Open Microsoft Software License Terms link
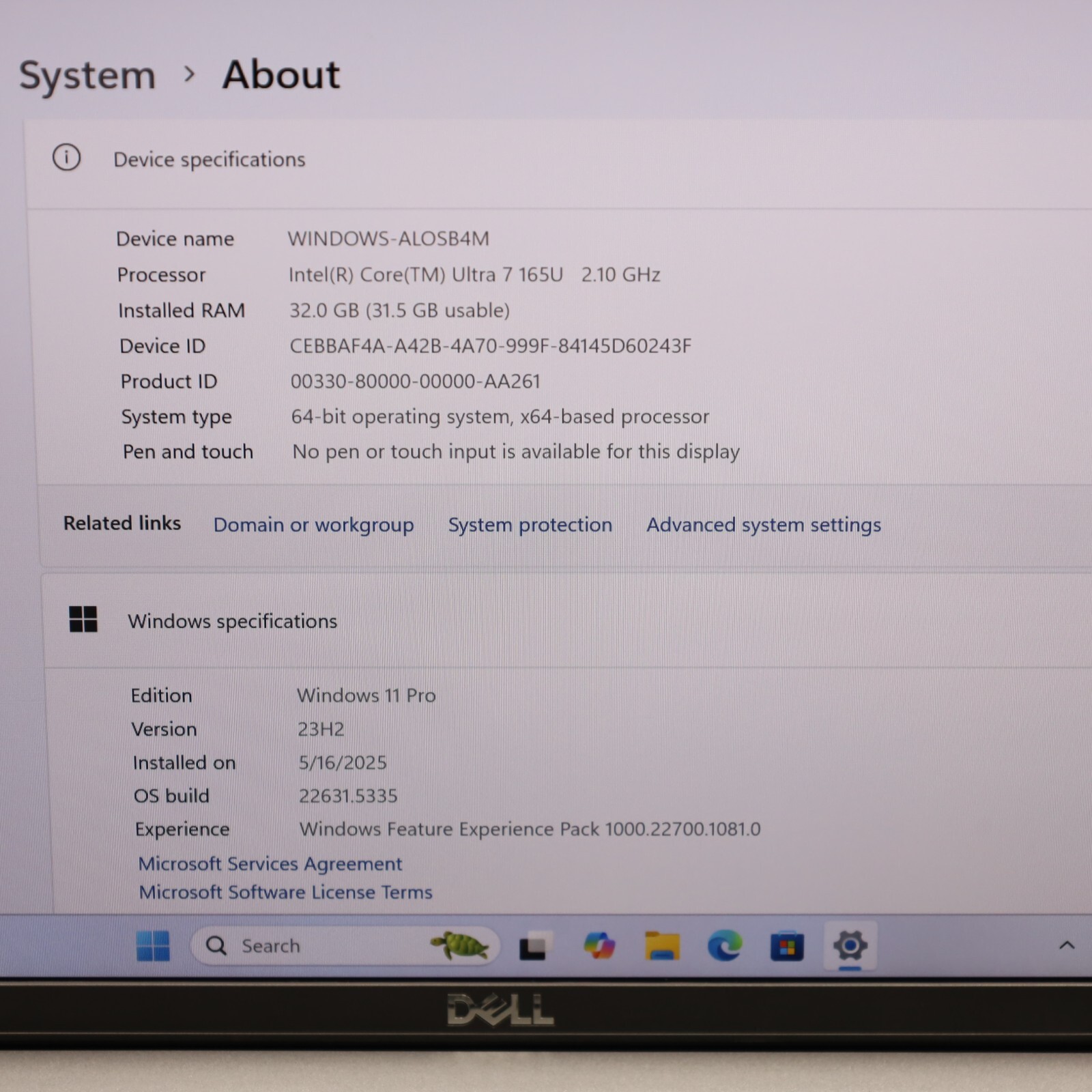 [285, 892]
